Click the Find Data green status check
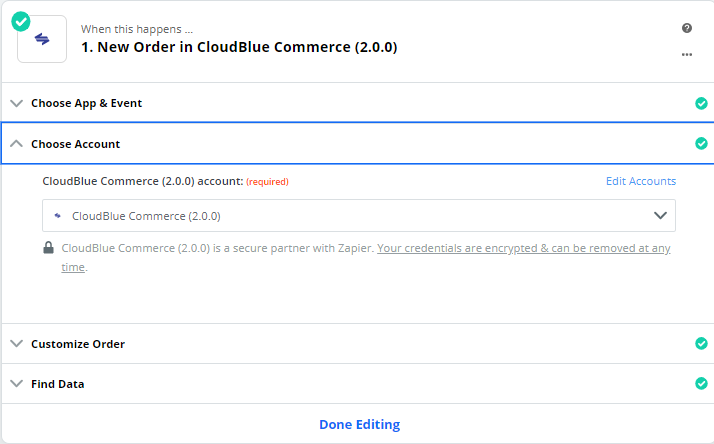714x444 pixels. click(x=701, y=383)
